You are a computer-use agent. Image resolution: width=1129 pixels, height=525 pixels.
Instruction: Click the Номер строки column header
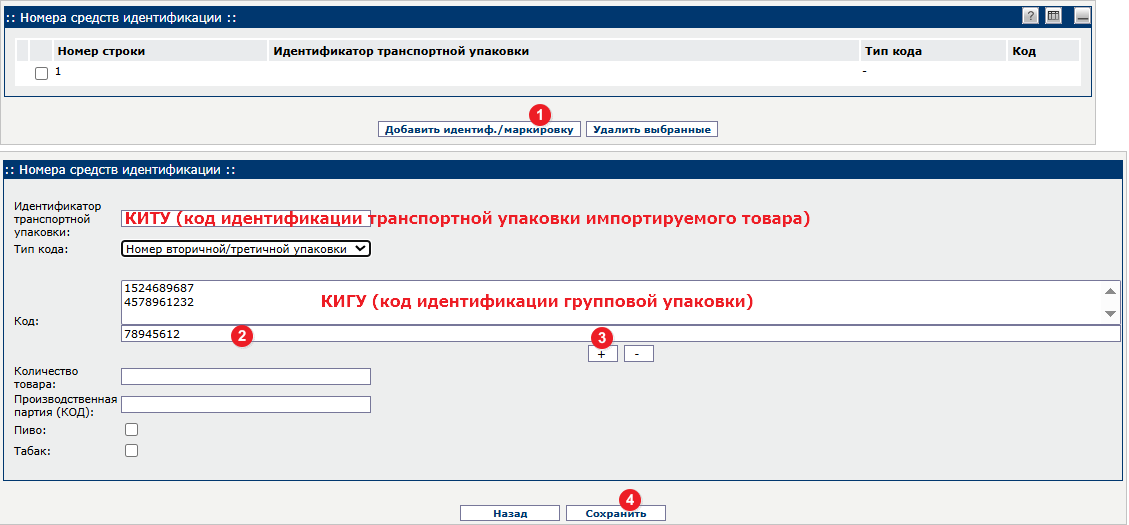coord(101,51)
